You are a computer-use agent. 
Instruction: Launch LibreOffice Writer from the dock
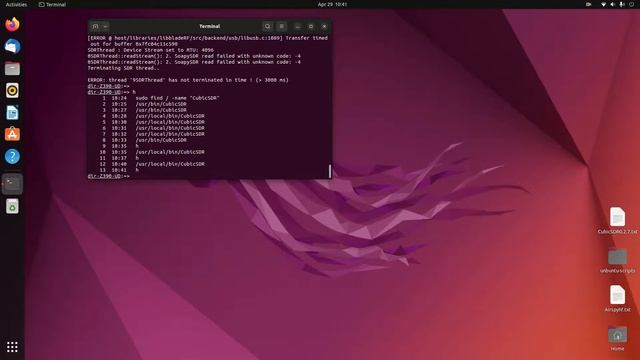(x=12, y=113)
